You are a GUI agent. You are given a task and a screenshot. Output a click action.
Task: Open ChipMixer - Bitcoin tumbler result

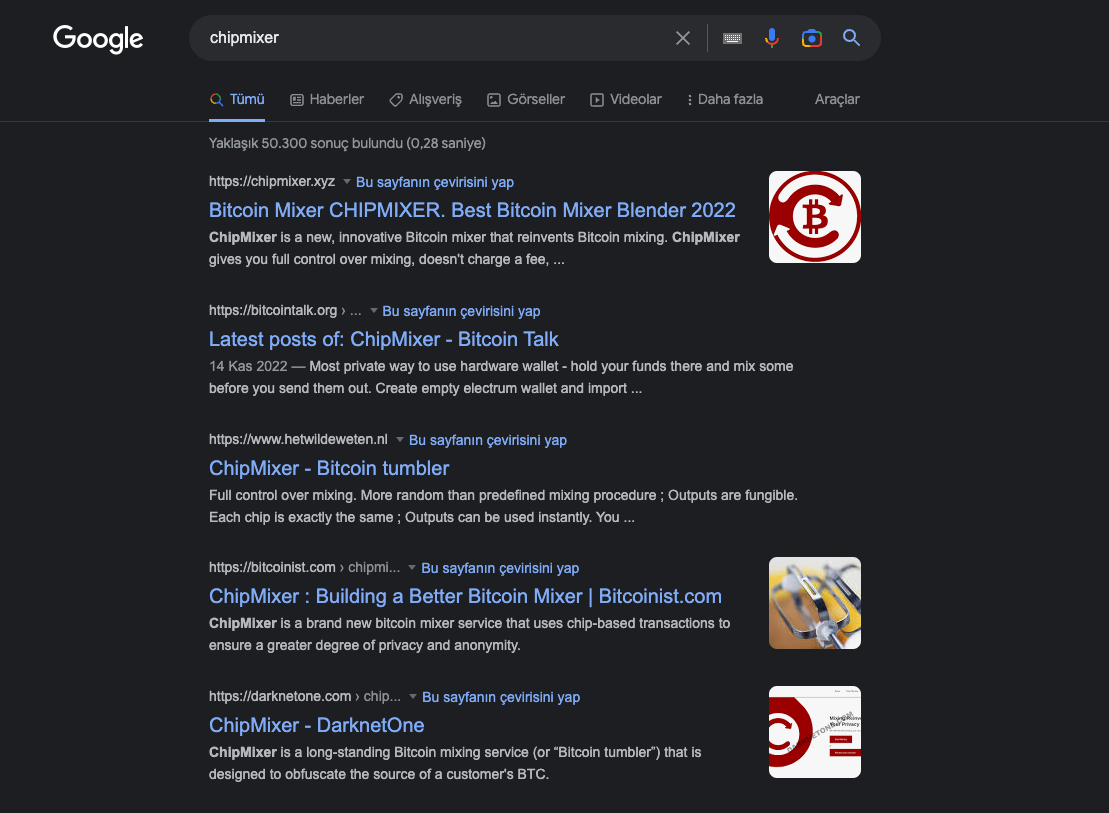click(x=329, y=468)
